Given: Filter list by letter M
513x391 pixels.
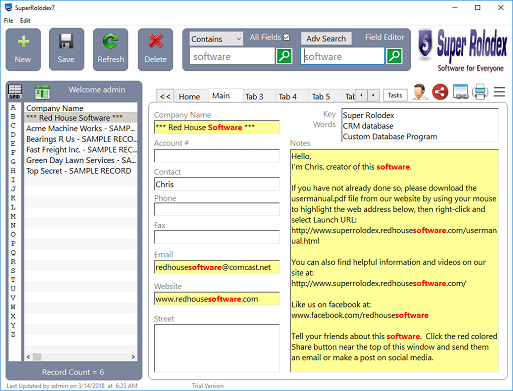Looking at the screenshot, I should click(x=13, y=216).
